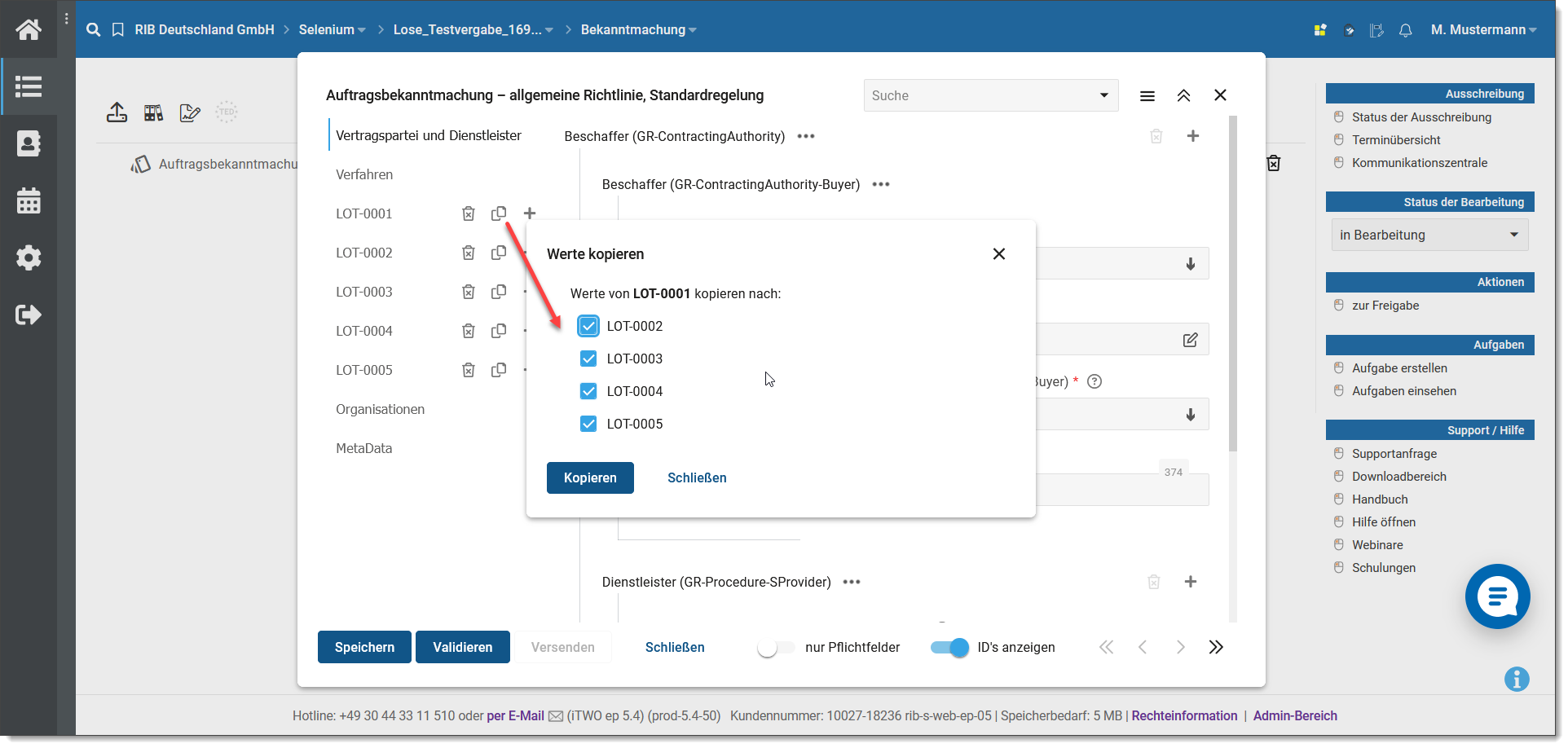The height and width of the screenshot is (748, 1568).
Task: Click the form's vertical scrollbar
Action: tap(1232, 285)
